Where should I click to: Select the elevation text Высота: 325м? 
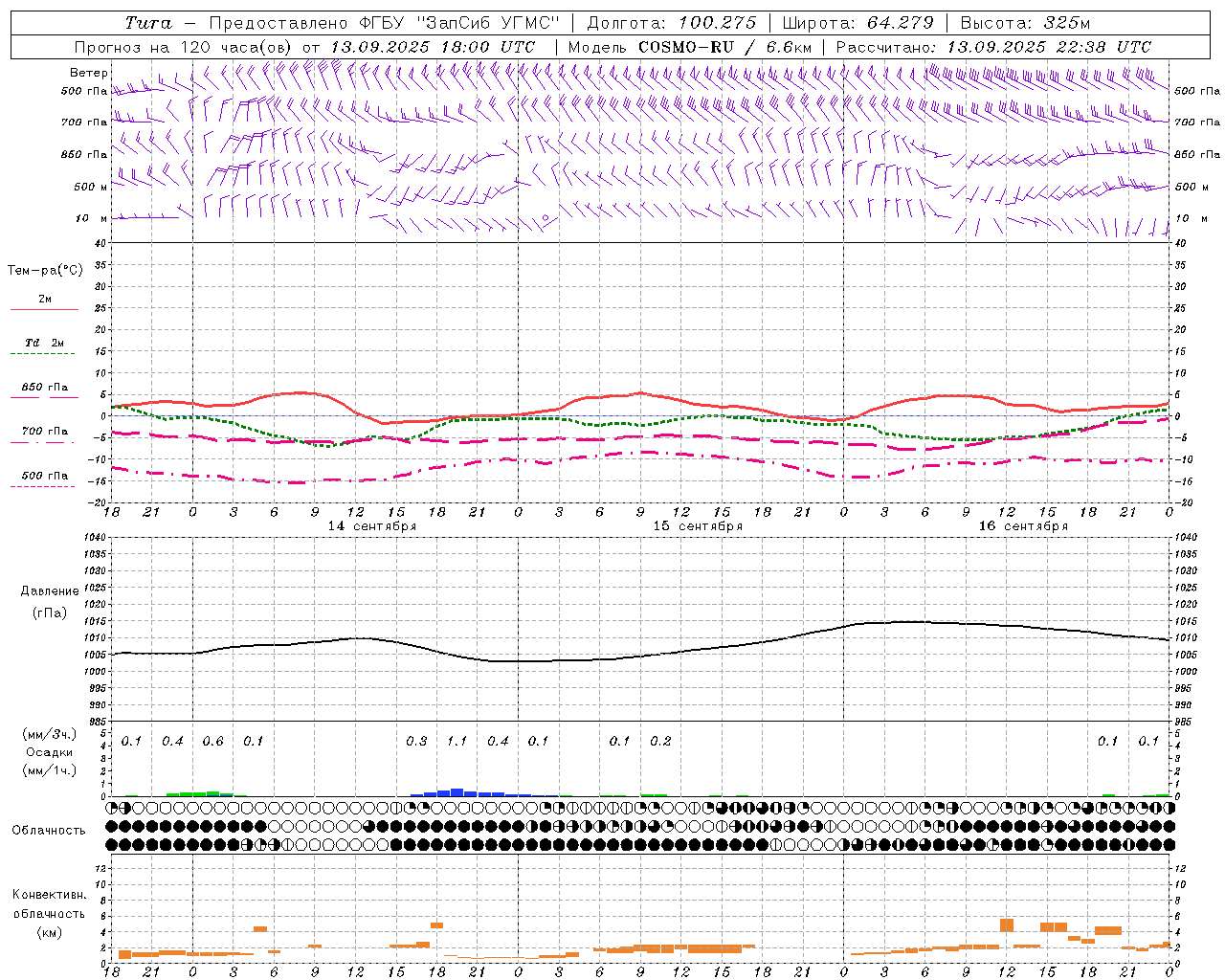pos(1025,23)
